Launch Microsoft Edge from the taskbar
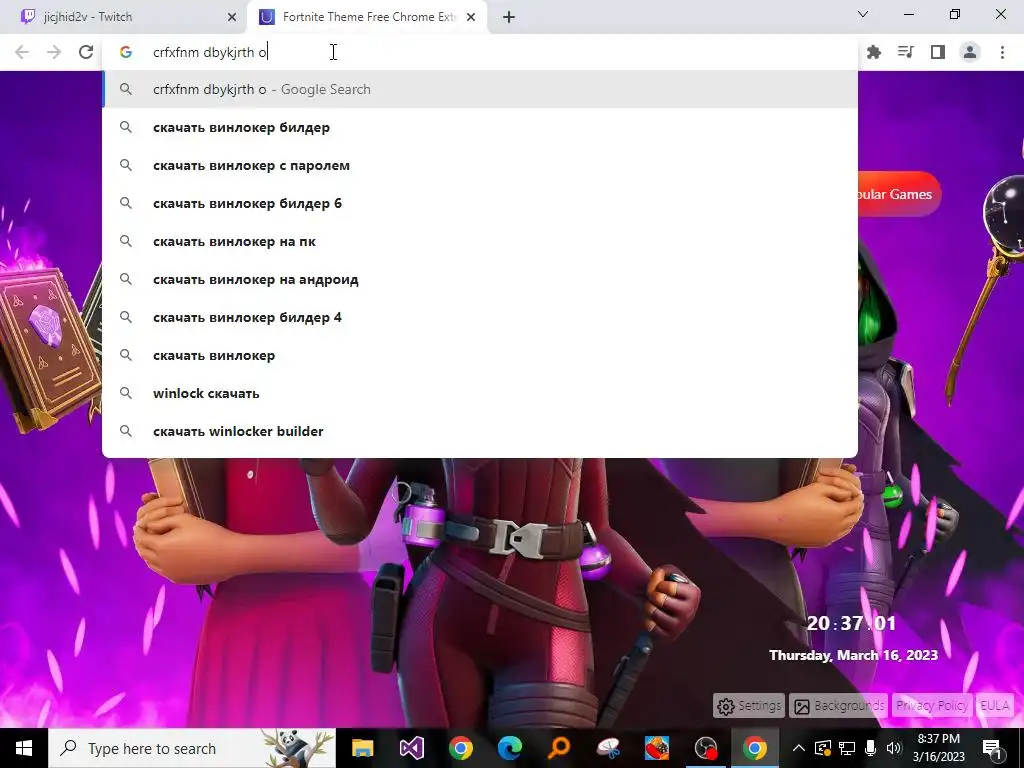 tap(509, 748)
